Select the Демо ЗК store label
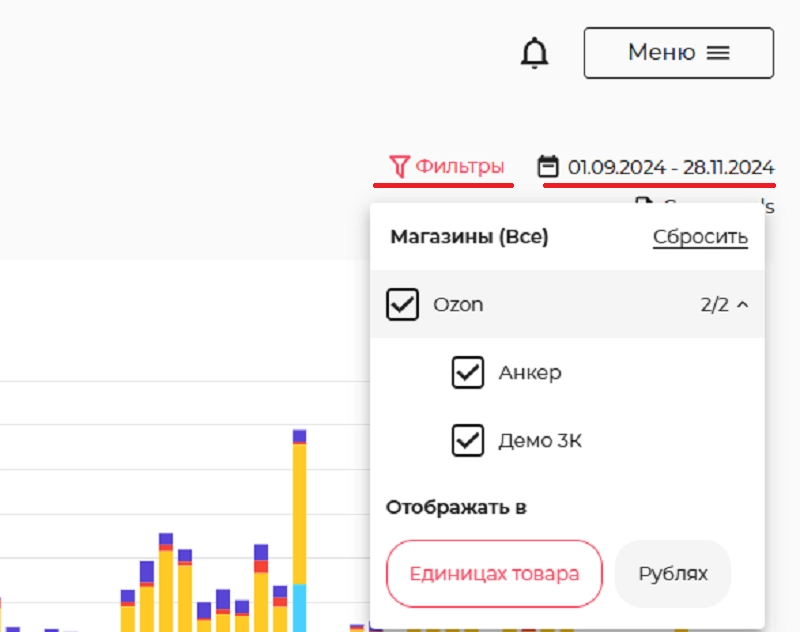Viewport: 800px width, 632px height. (x=540, y=440)
